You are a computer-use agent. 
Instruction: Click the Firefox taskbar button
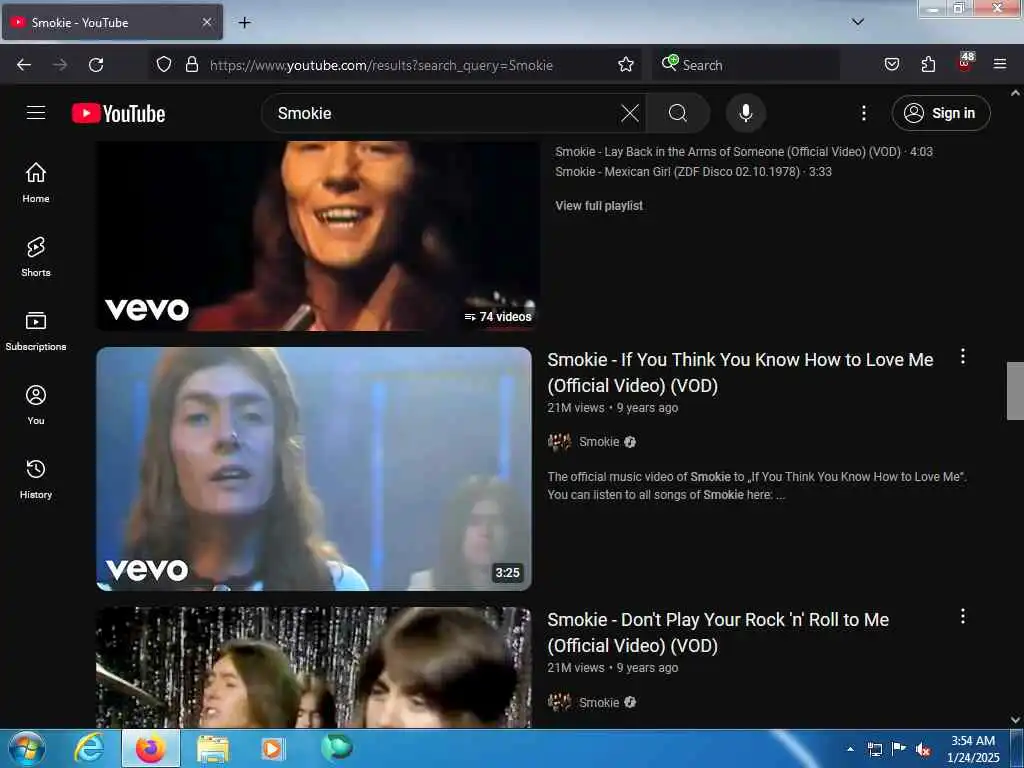[x=151, y=748]
